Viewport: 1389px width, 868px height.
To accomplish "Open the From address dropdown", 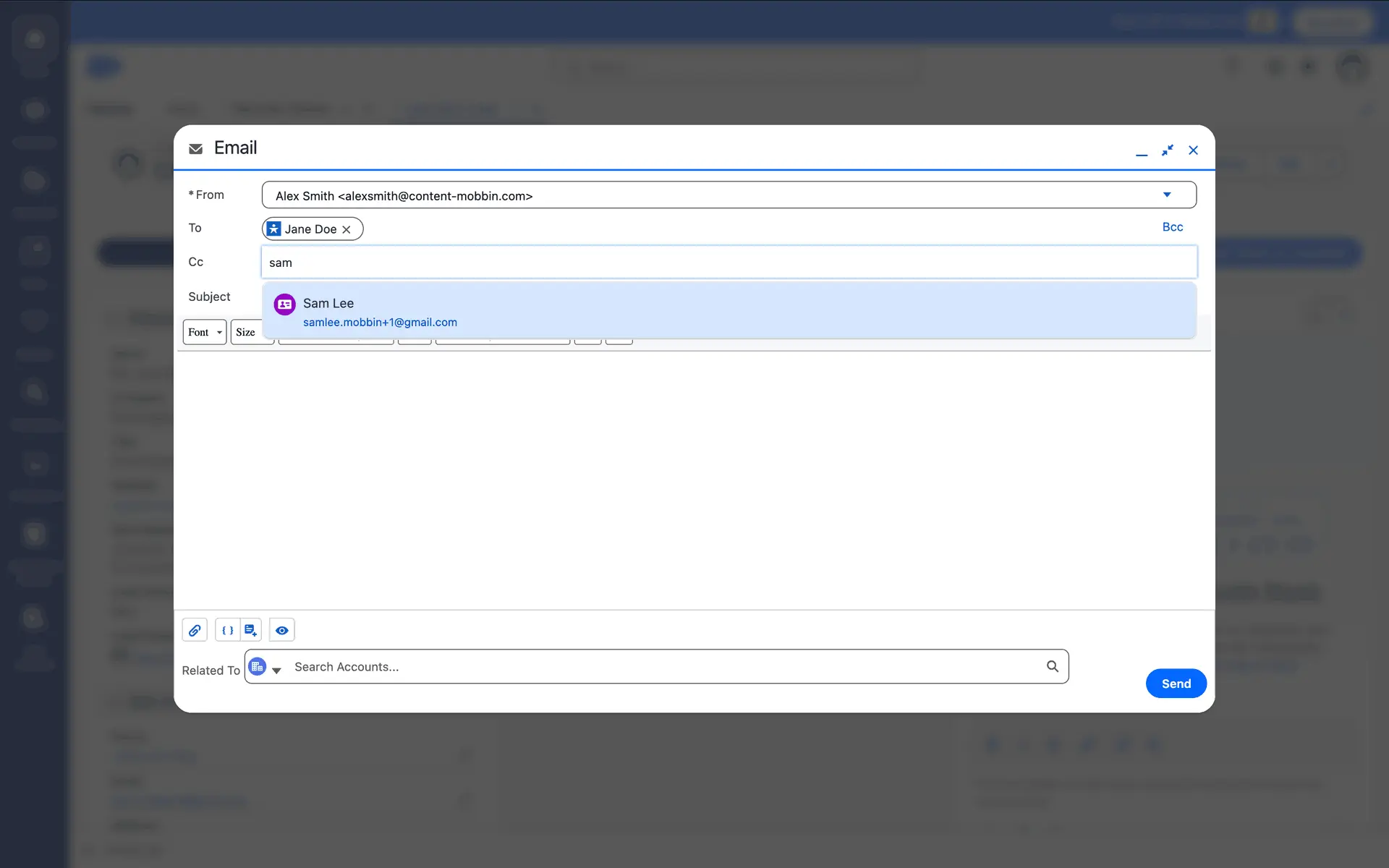I will click(x=1166, y=195).
